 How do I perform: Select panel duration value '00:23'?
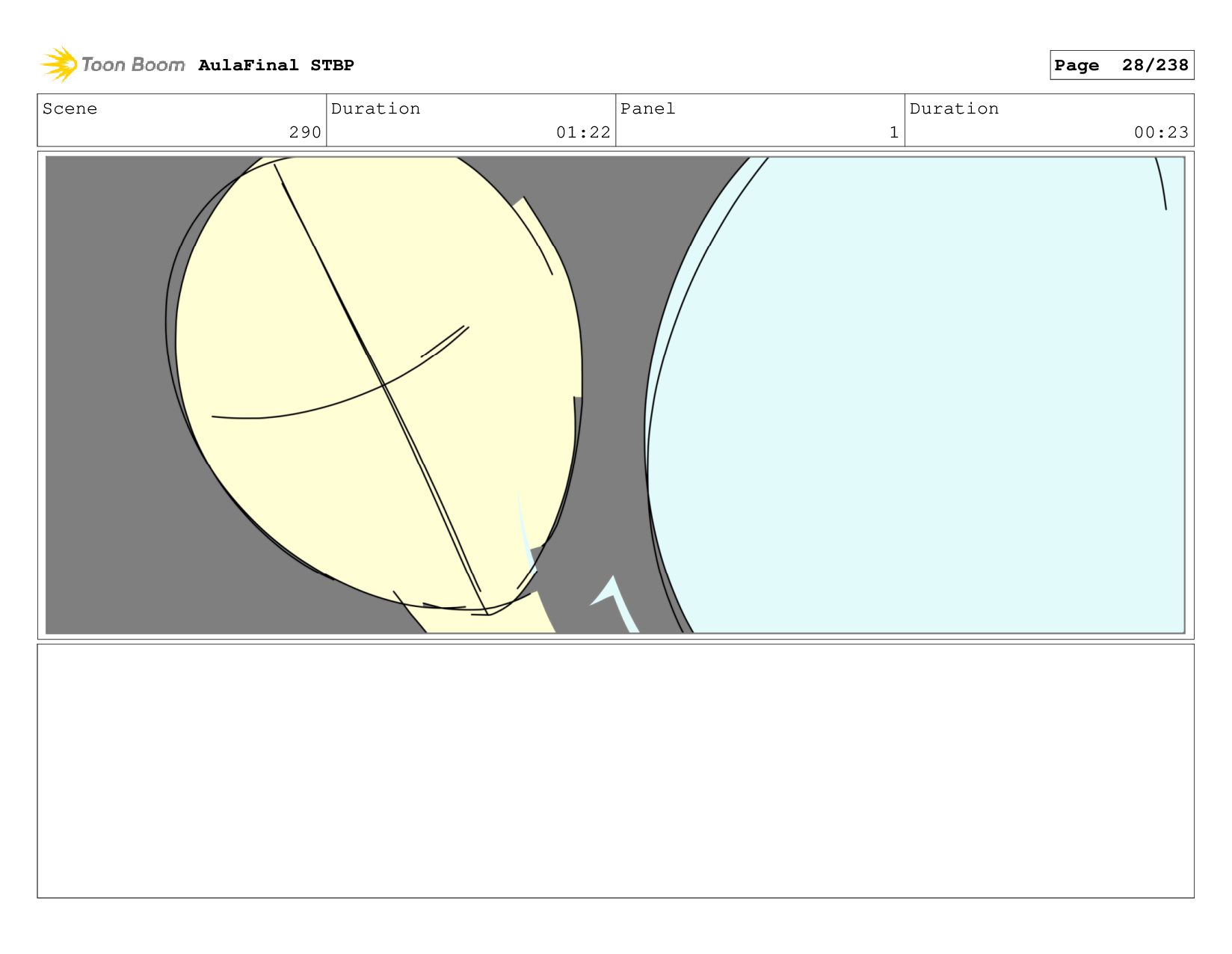(x=1161, y=132)
